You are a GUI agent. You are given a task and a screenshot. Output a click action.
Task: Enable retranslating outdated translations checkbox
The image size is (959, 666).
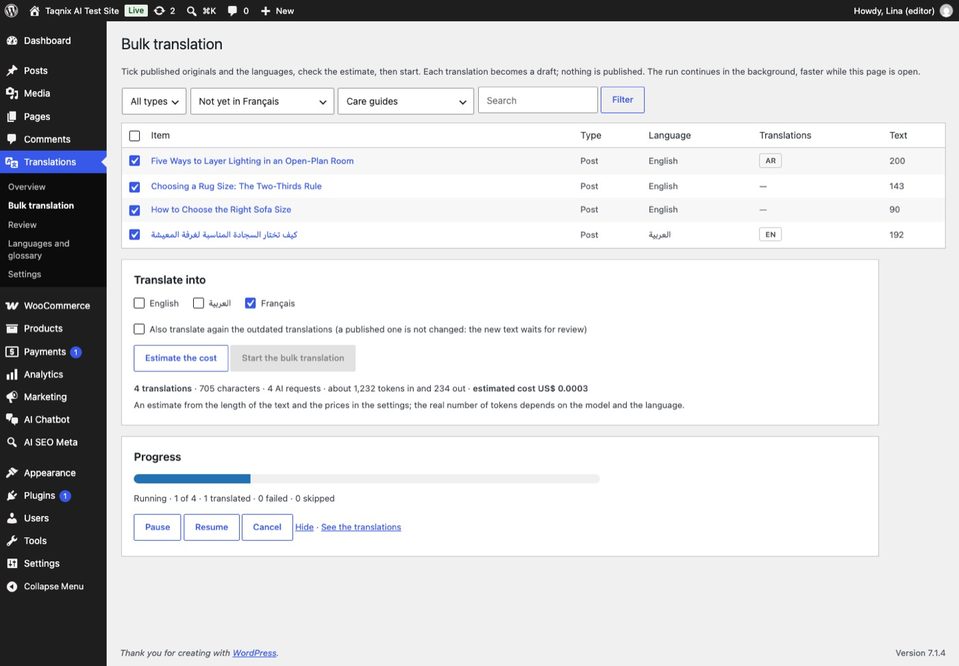pos(139,329)
